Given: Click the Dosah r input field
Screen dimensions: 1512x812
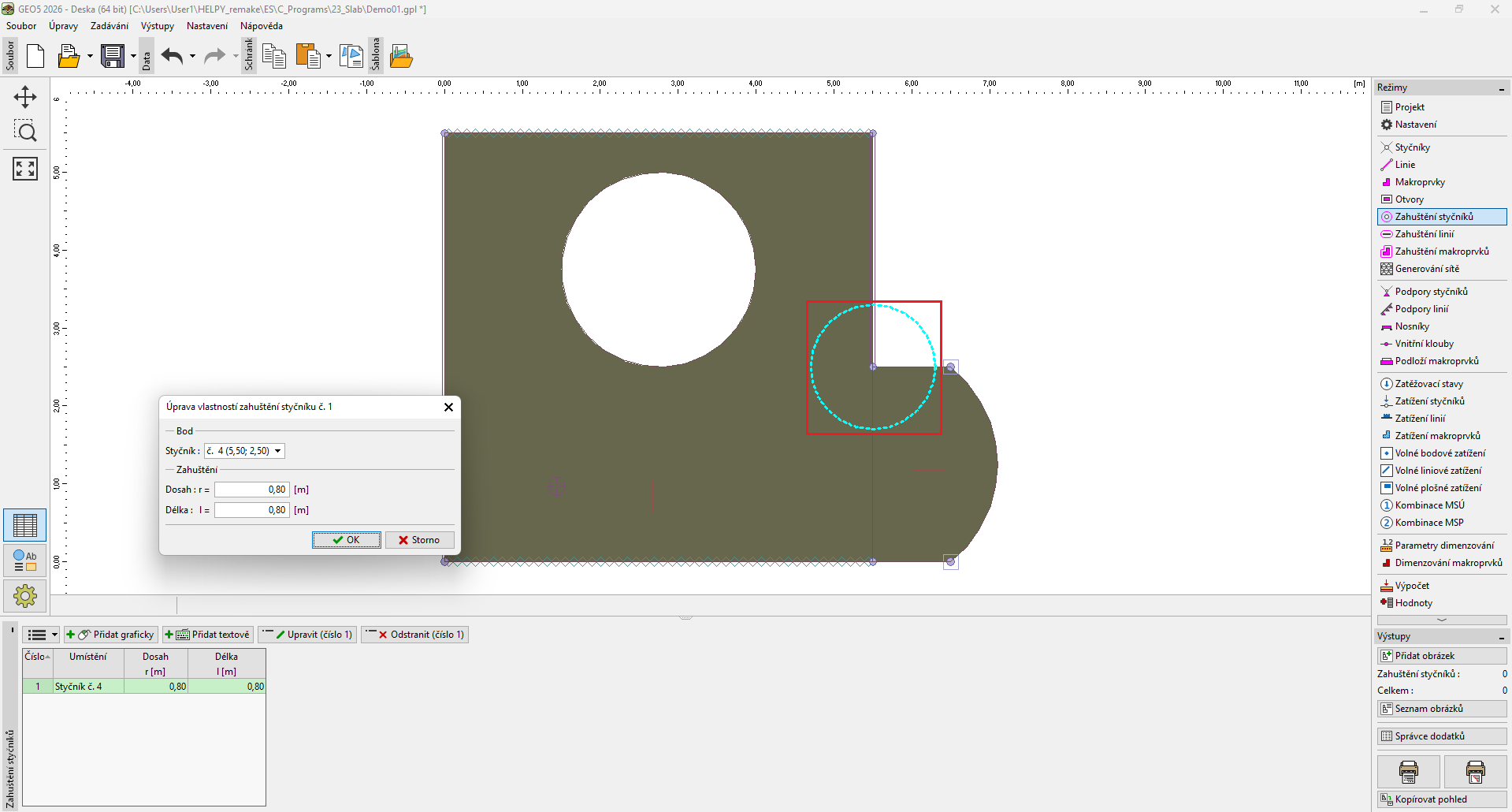Looking at the screenshot, I should [x=251, y=490].
